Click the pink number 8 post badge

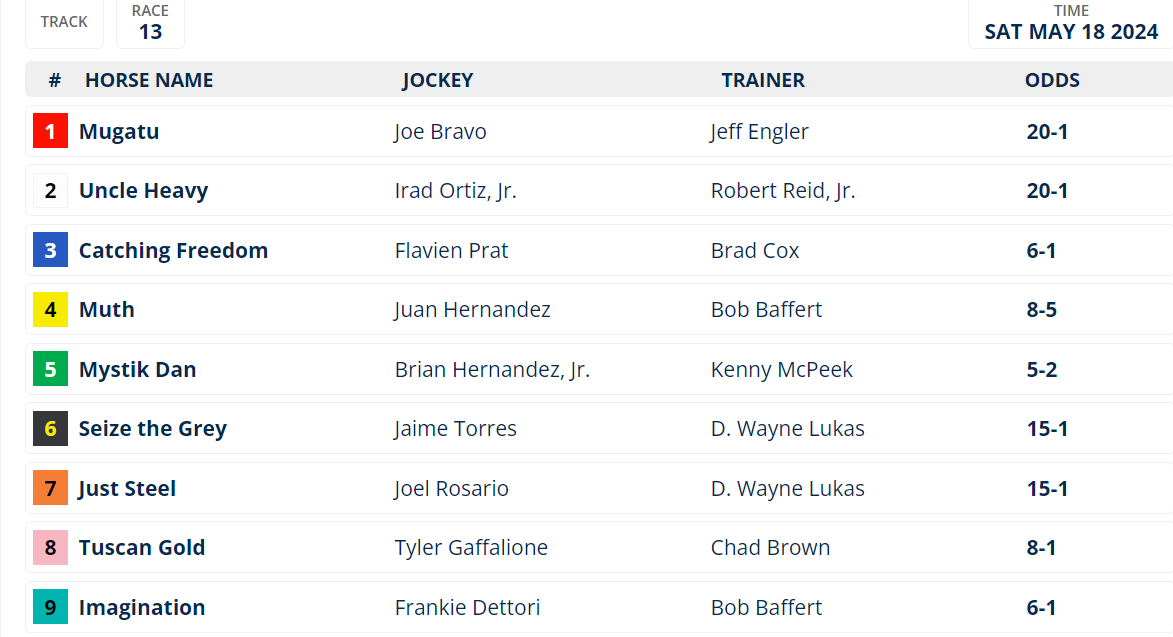click(x=50, y=548)
